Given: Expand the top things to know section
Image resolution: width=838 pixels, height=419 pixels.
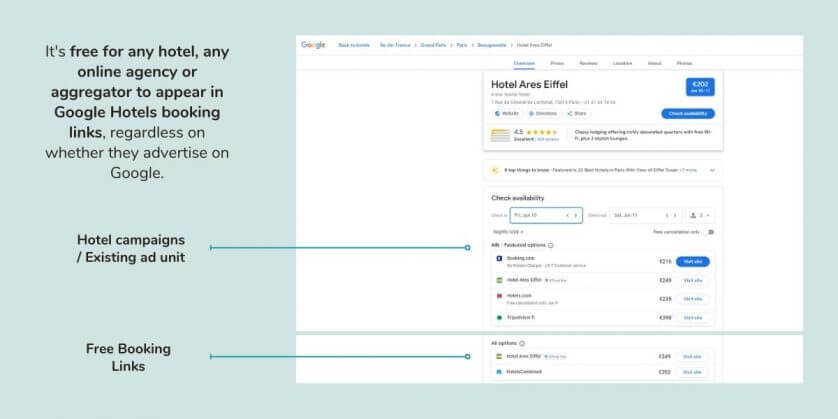Looking at the screenshot, I should click(x=712, y=170).
